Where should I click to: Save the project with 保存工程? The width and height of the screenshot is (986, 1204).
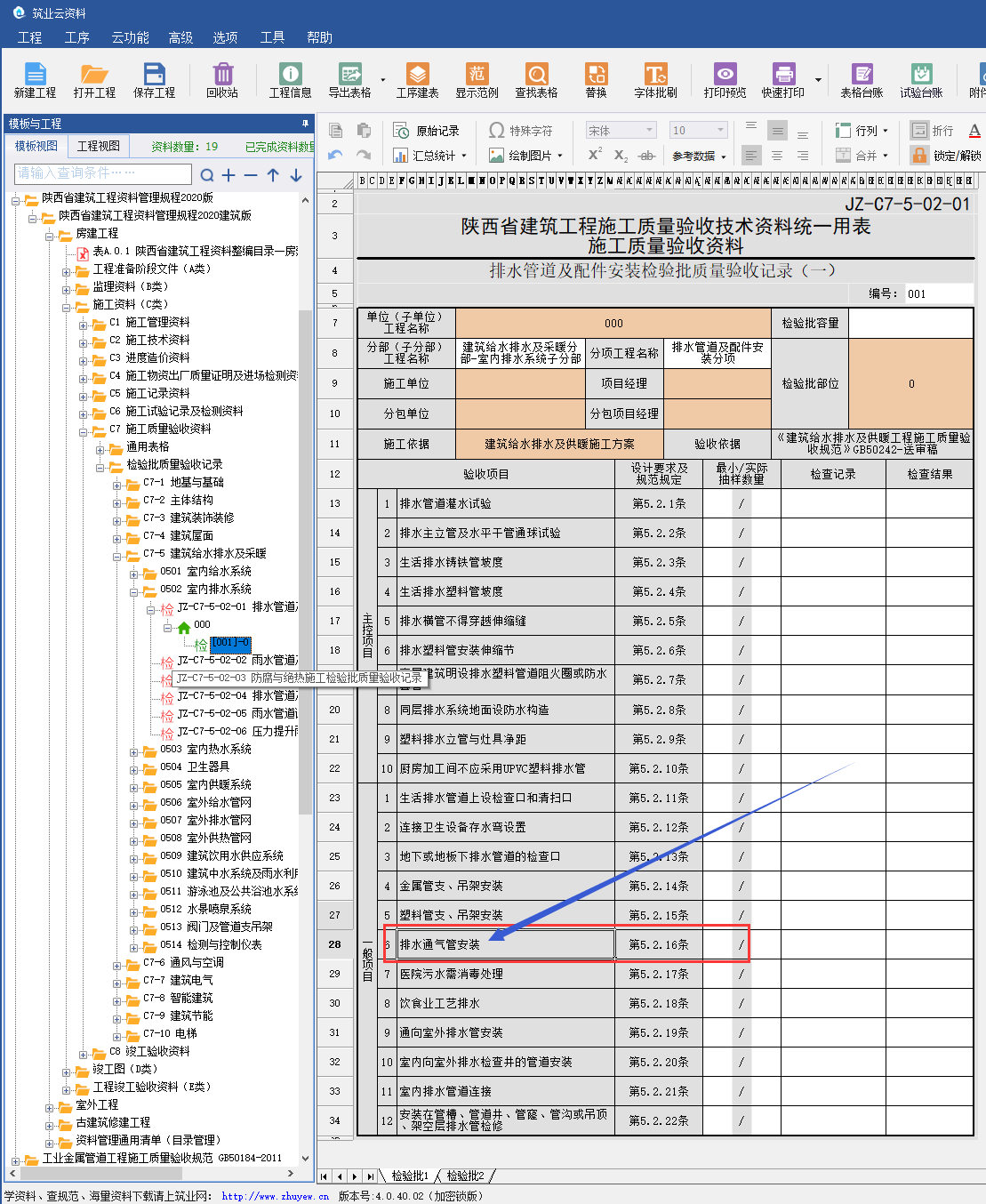154,79
